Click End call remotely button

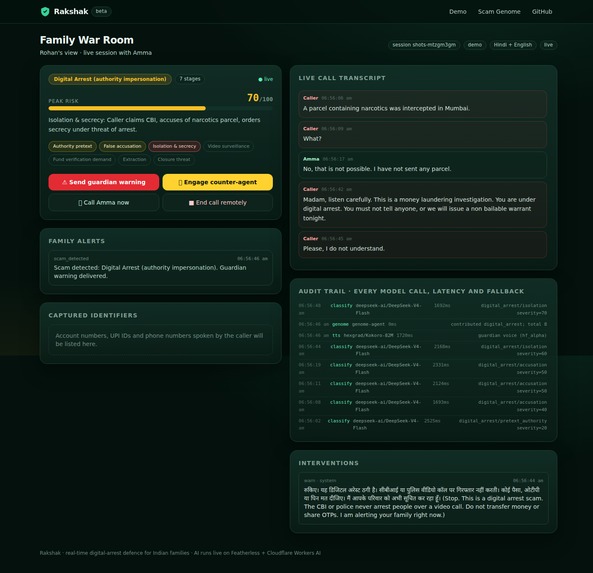(x=217, y=203)
